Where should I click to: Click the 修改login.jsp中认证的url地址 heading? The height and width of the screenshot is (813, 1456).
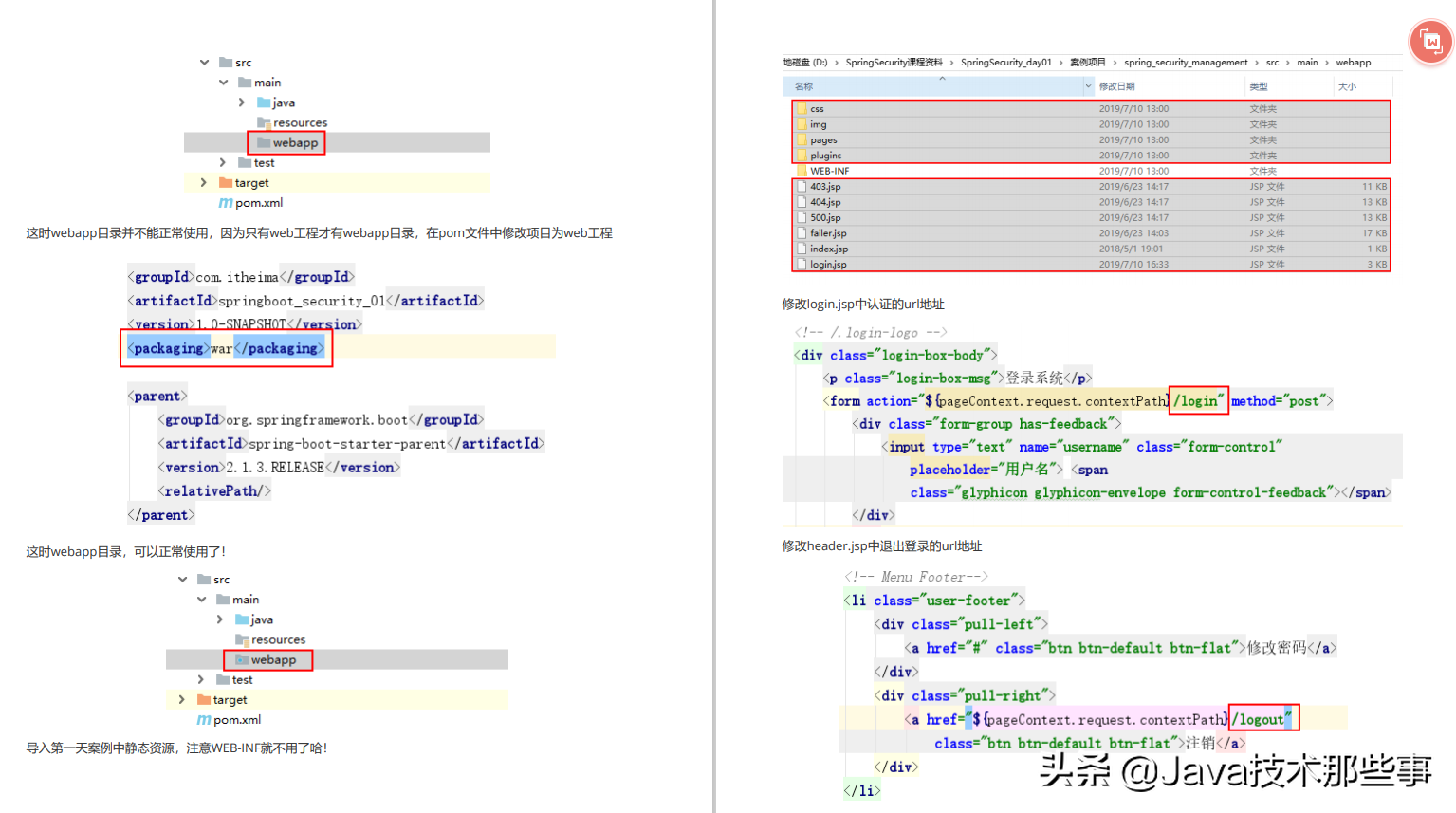point(863,305)
